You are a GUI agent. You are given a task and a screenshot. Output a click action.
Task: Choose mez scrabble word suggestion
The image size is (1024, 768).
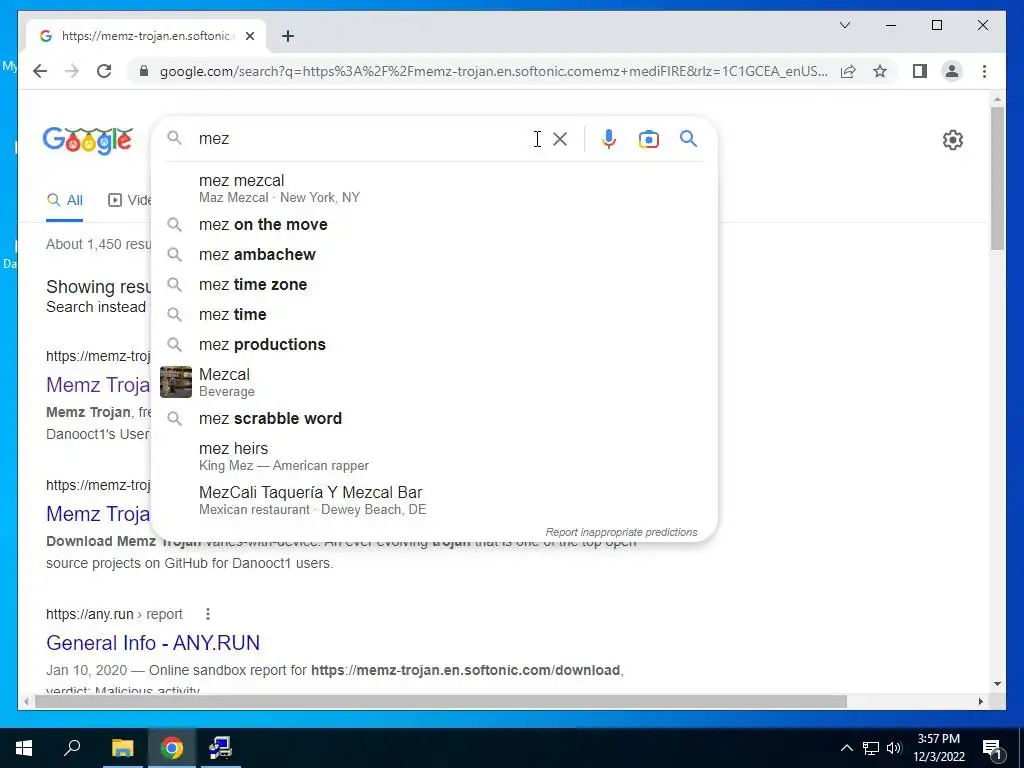coord(434,419)
